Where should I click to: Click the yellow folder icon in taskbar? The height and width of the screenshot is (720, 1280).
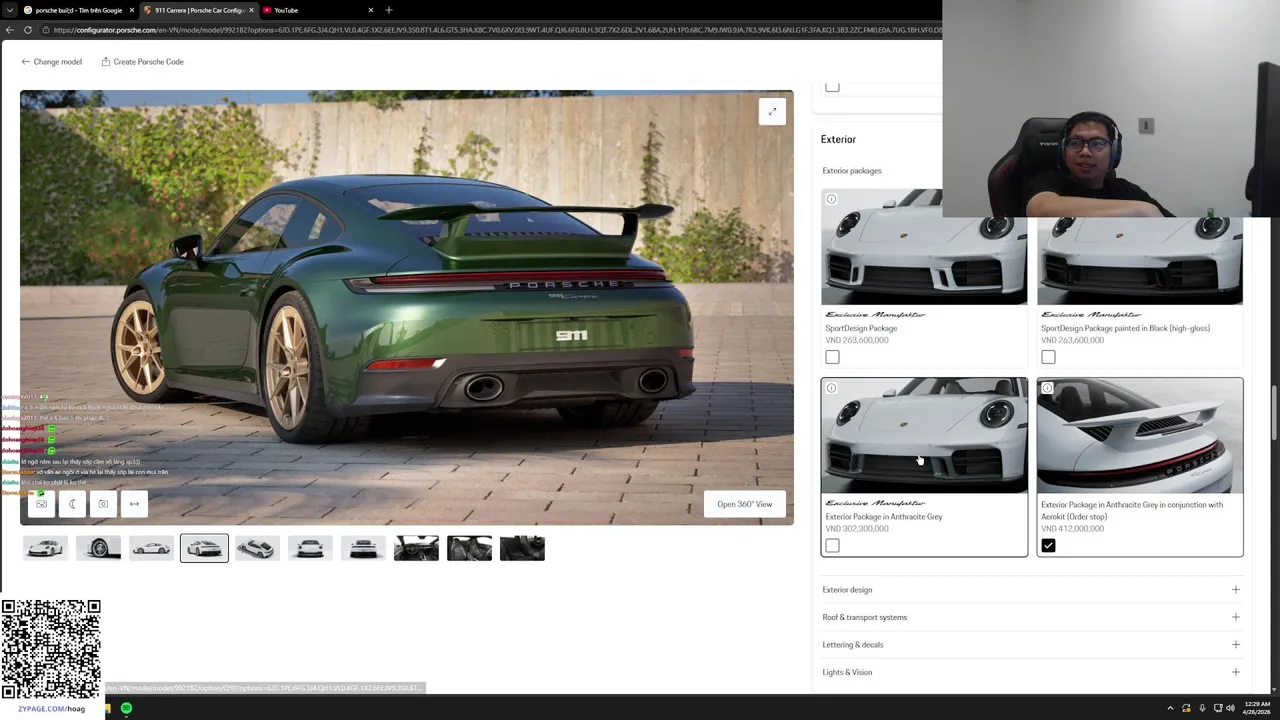point(107,708)
